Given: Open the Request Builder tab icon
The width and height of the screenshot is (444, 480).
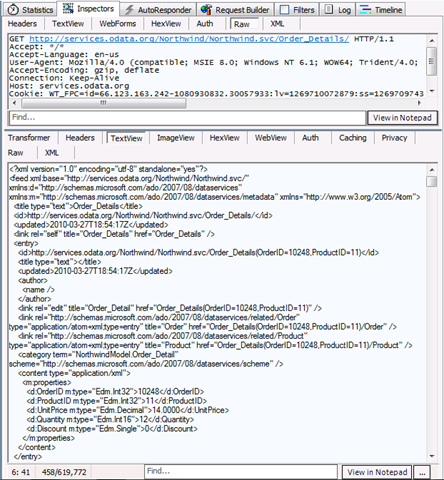Looking at the screenshot, I should pyautogui.click(x=206, y=10).
